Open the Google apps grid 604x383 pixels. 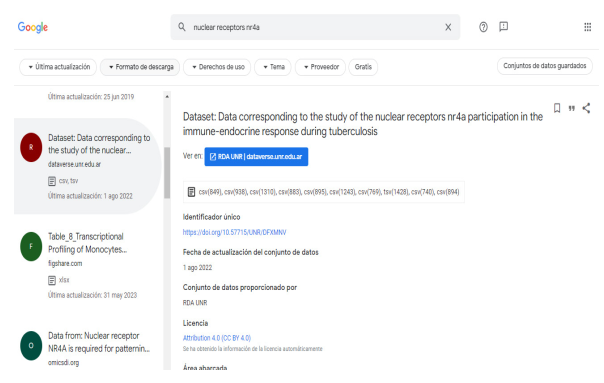tap(587, 27)
